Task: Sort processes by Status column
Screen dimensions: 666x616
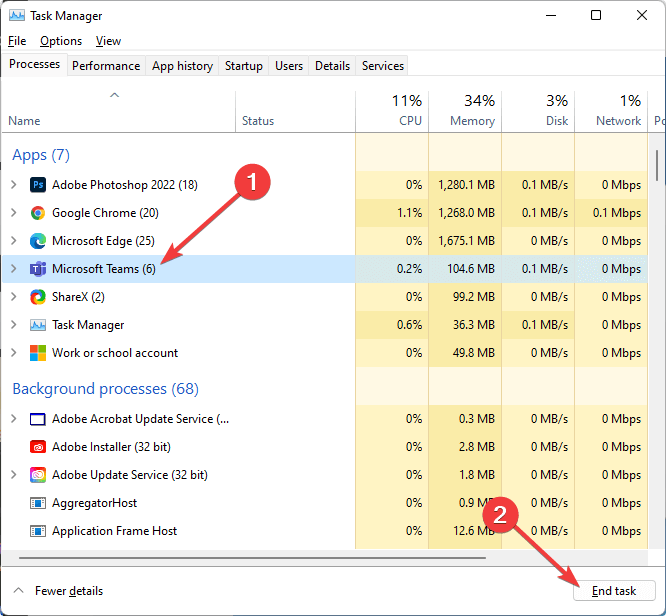Action: [295, 111]
